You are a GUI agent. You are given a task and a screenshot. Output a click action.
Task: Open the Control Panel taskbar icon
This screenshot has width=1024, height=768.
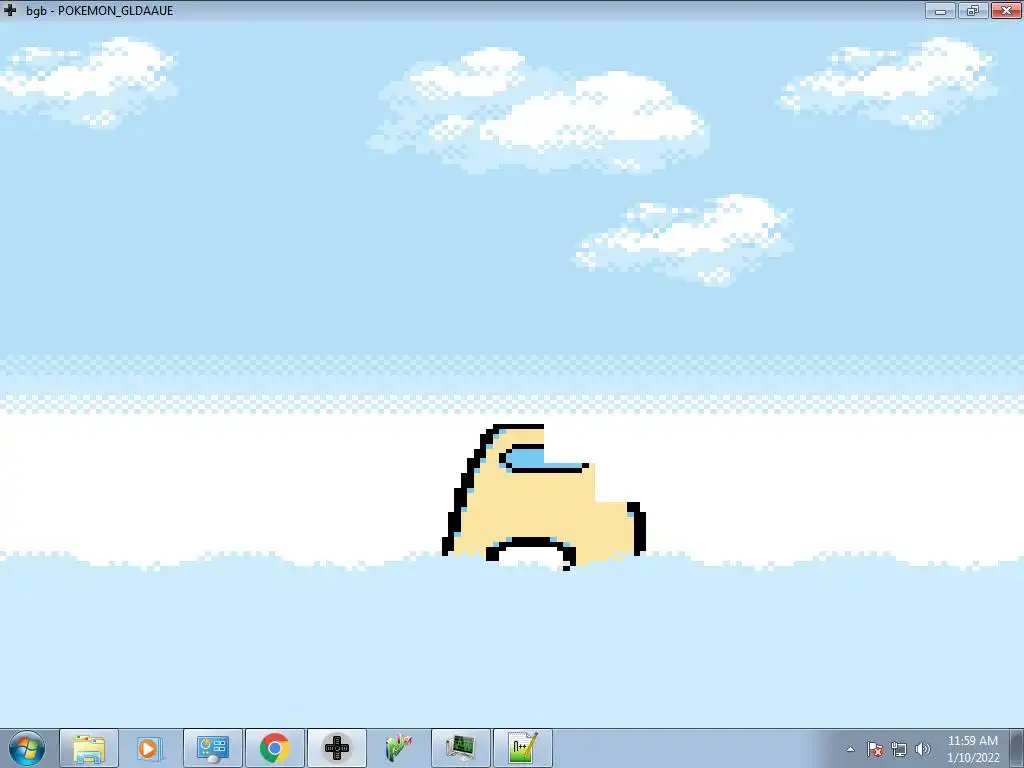[212, 748]
